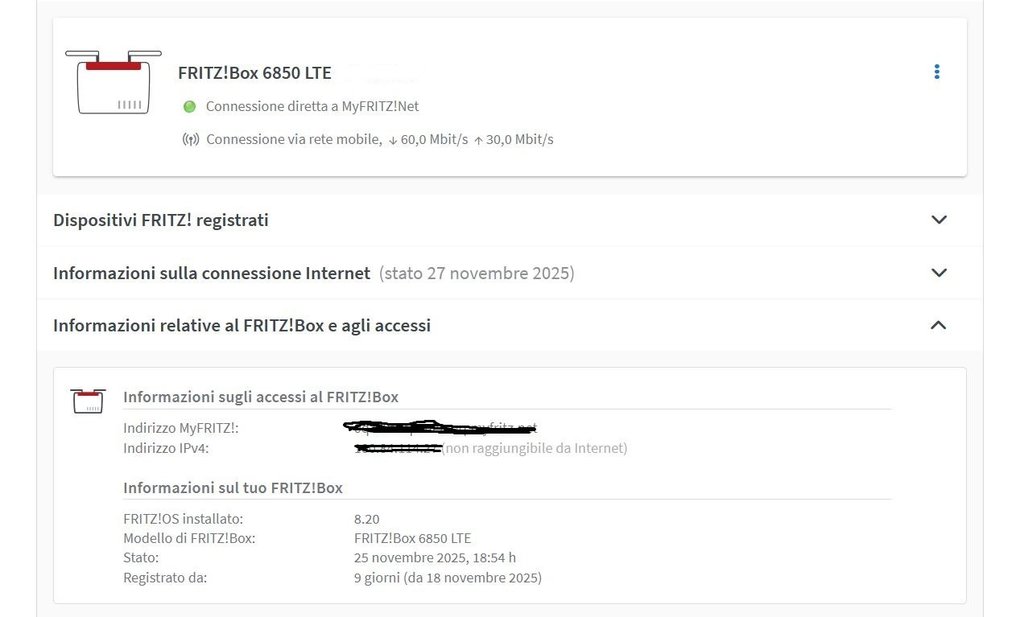
Task: Click the redacted IPv4 address value
Action: point(398,448)
